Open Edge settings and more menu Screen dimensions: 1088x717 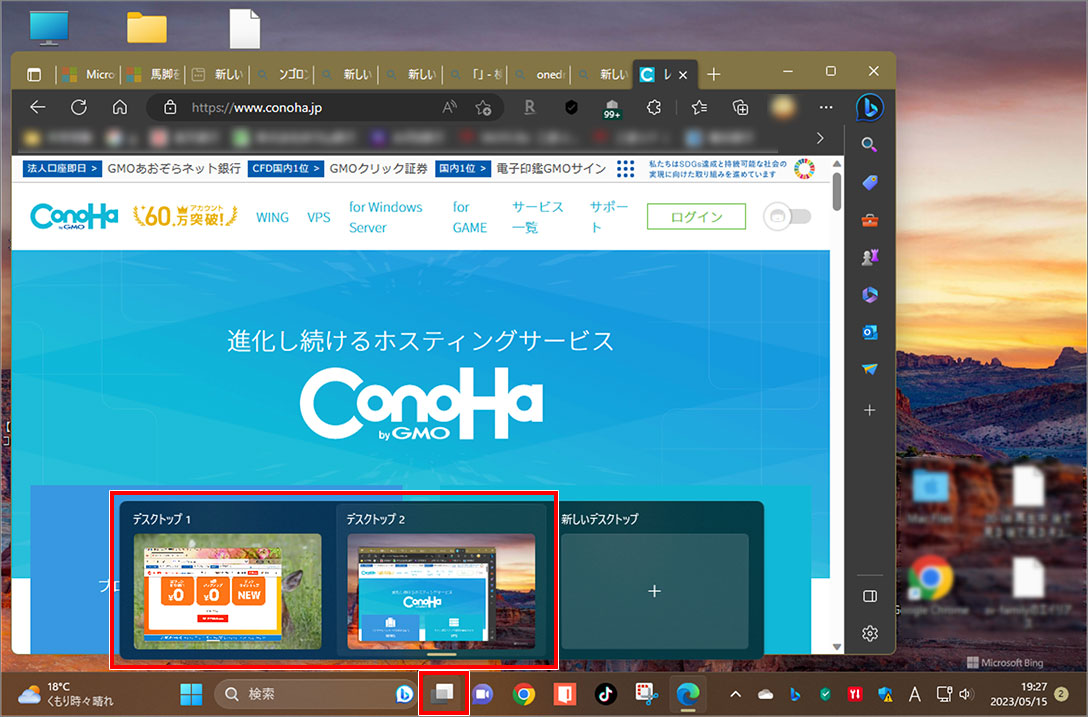[x=826, y=108]
